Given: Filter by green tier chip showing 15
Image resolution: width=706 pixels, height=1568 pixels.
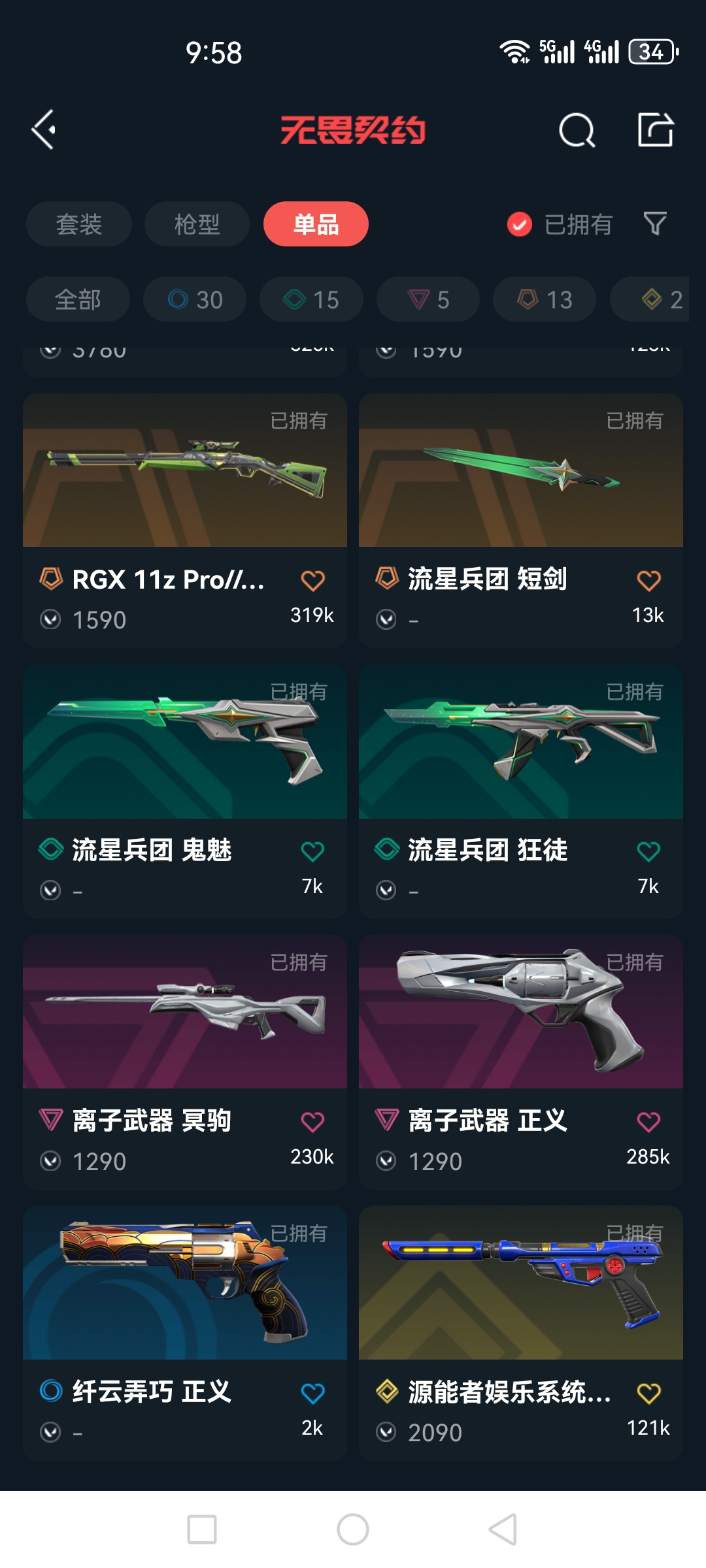Looking at the screenshot, I should 311,299.
